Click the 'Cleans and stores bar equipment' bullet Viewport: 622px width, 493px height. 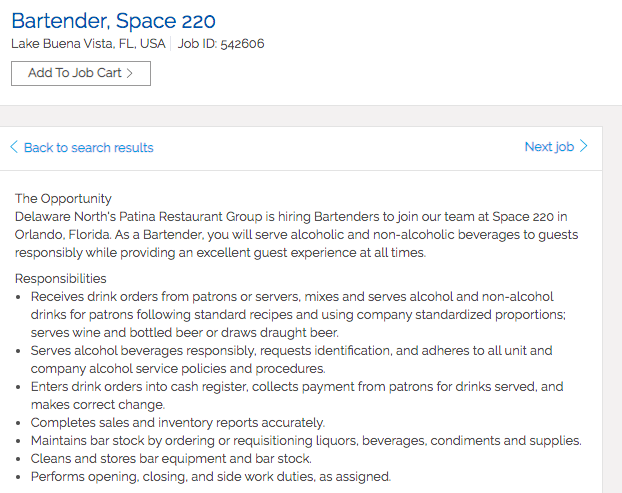pyautogui.click(x=171, y=459)
